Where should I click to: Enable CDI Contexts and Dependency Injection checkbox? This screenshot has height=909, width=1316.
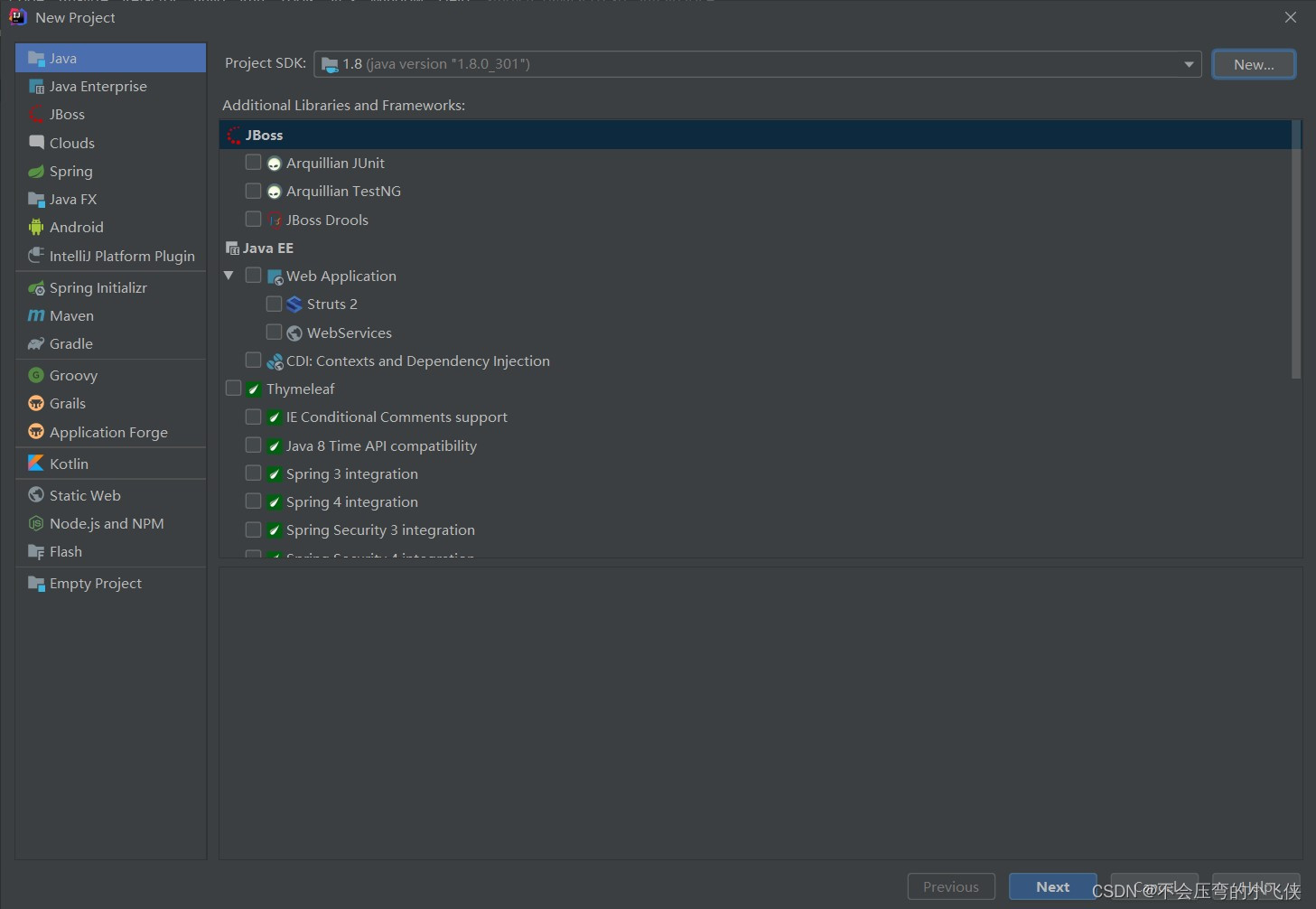pyautogui.click(x=253, y=360)
